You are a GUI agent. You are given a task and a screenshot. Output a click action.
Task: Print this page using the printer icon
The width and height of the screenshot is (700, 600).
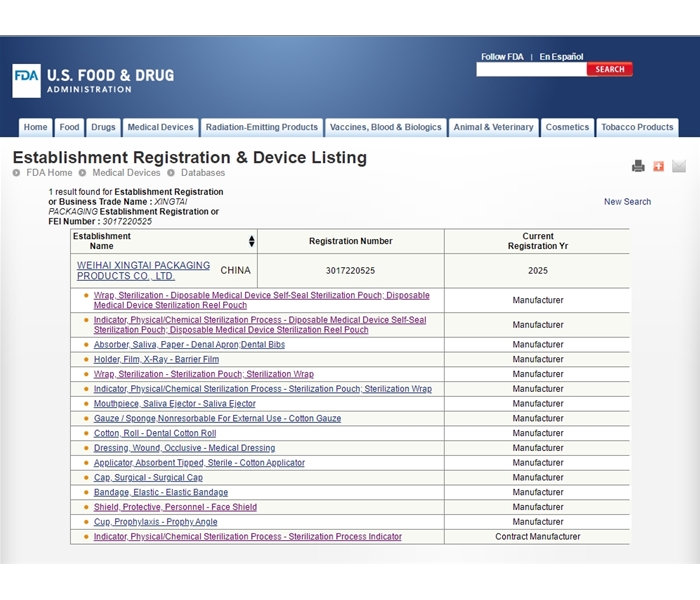coord(638,166)
